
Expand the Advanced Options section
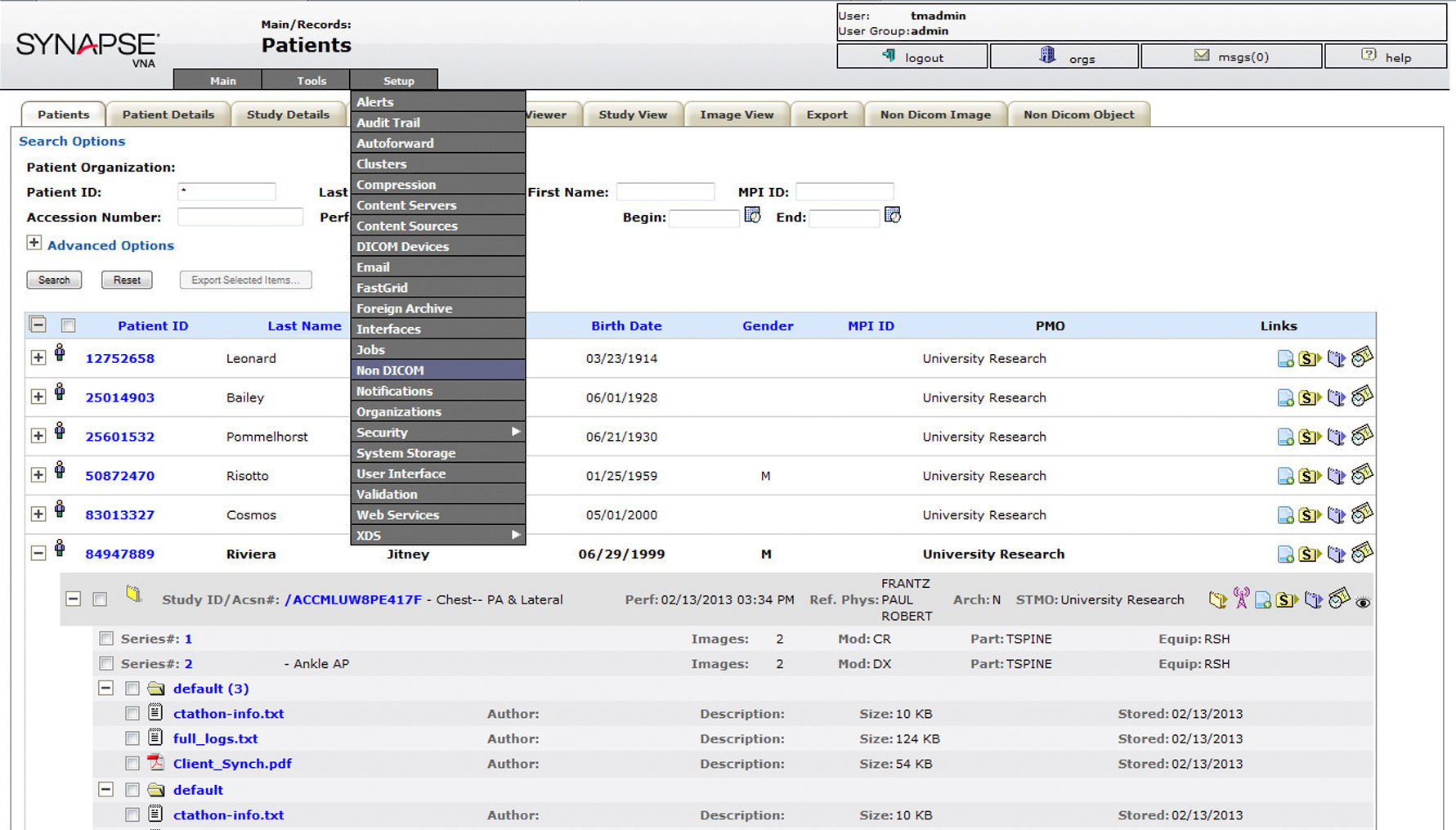click(x=34, y=243)
